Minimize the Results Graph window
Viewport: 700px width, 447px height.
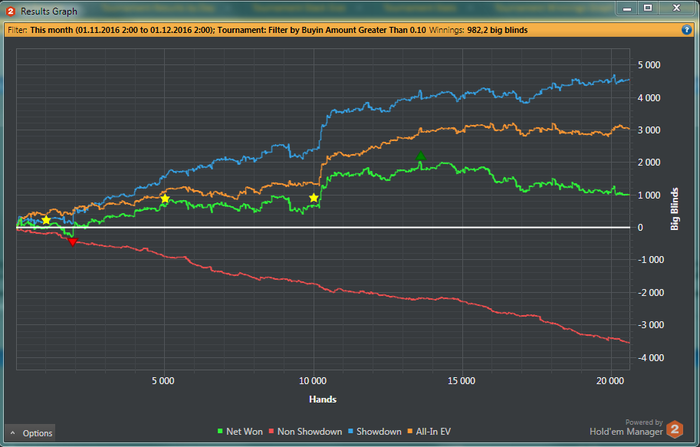coord(627,8)
